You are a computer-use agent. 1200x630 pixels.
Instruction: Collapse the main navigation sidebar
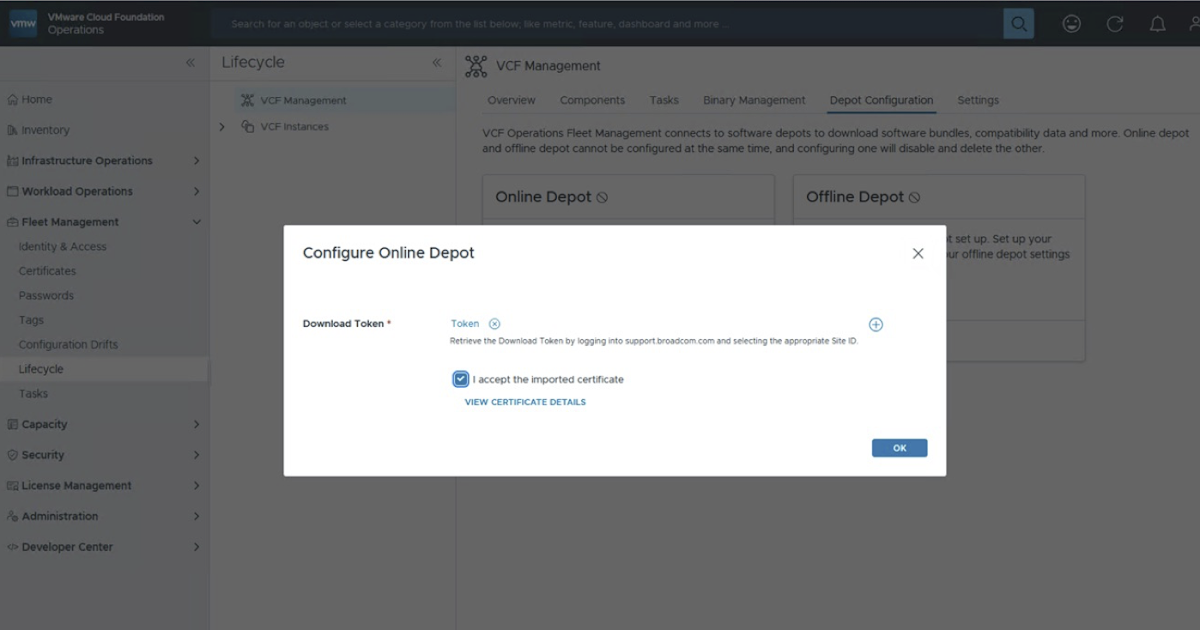coord(190,63)
